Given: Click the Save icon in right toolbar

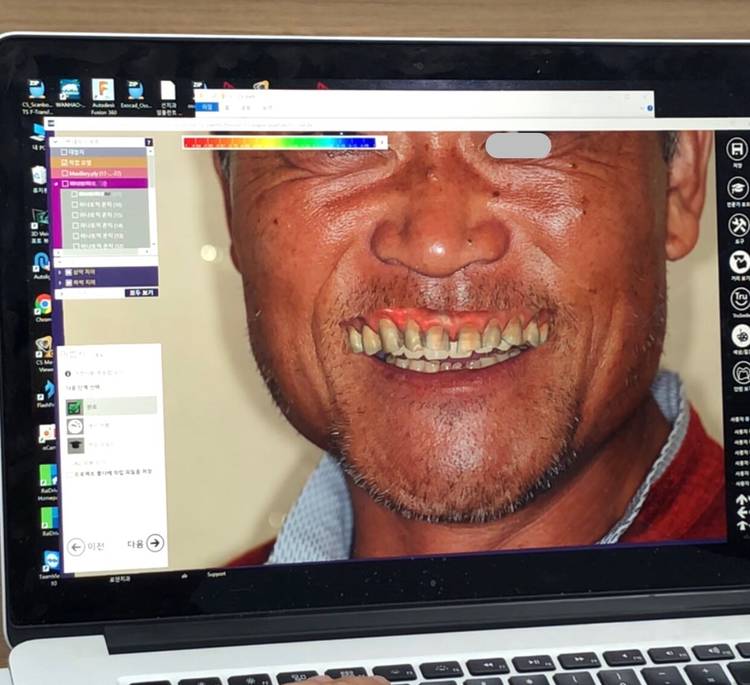Looking at the screenshot, I should point(738,150).
